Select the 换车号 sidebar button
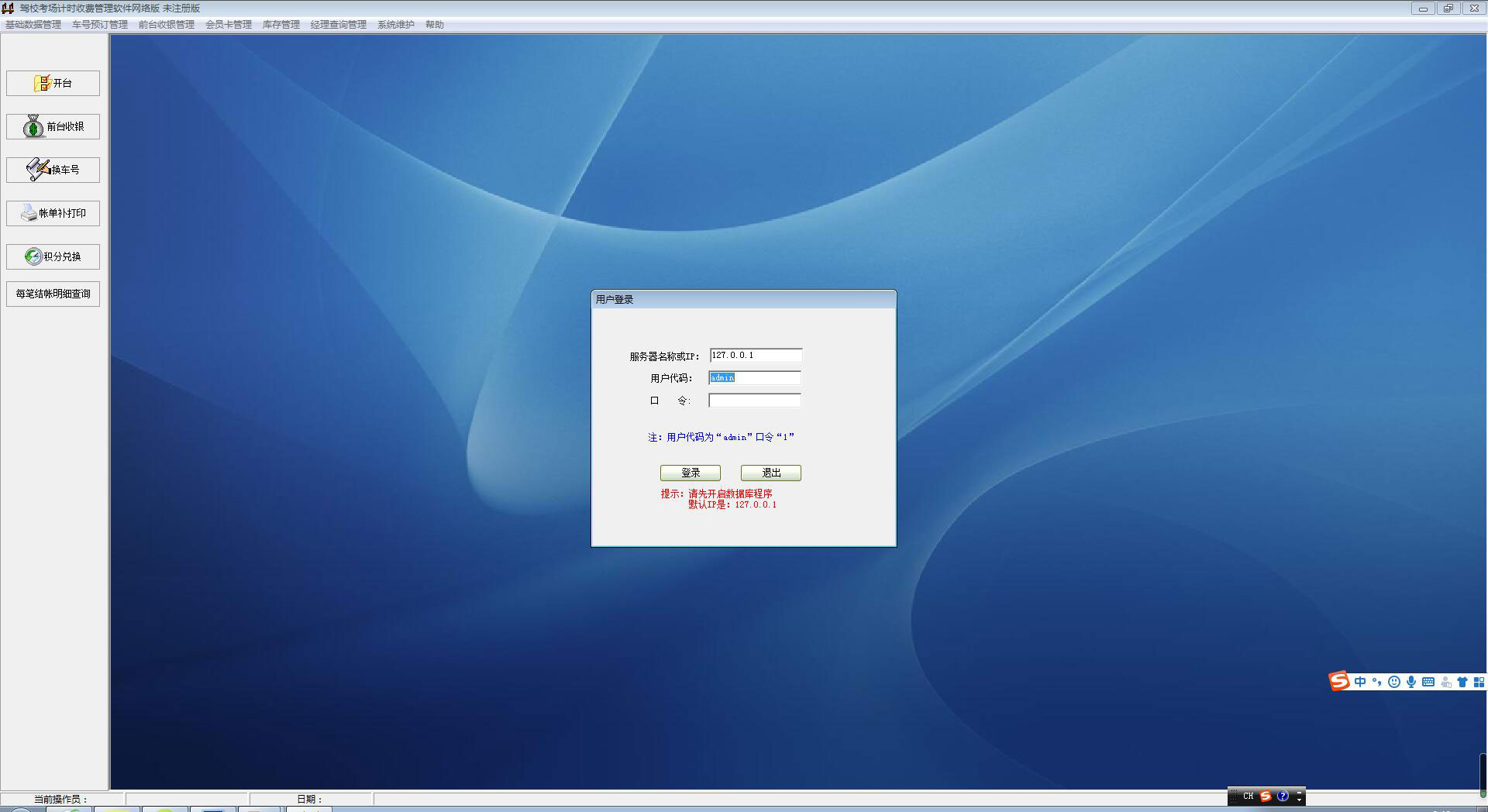 click(x=53, y=170)
